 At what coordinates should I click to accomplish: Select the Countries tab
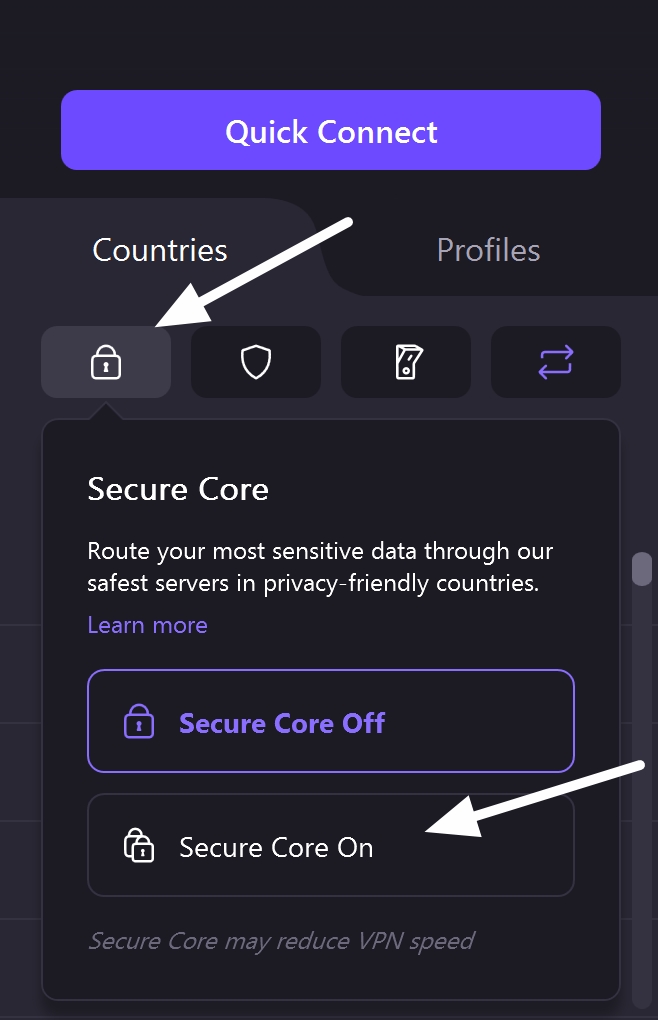pyautogui.click(x=159, y=250)
